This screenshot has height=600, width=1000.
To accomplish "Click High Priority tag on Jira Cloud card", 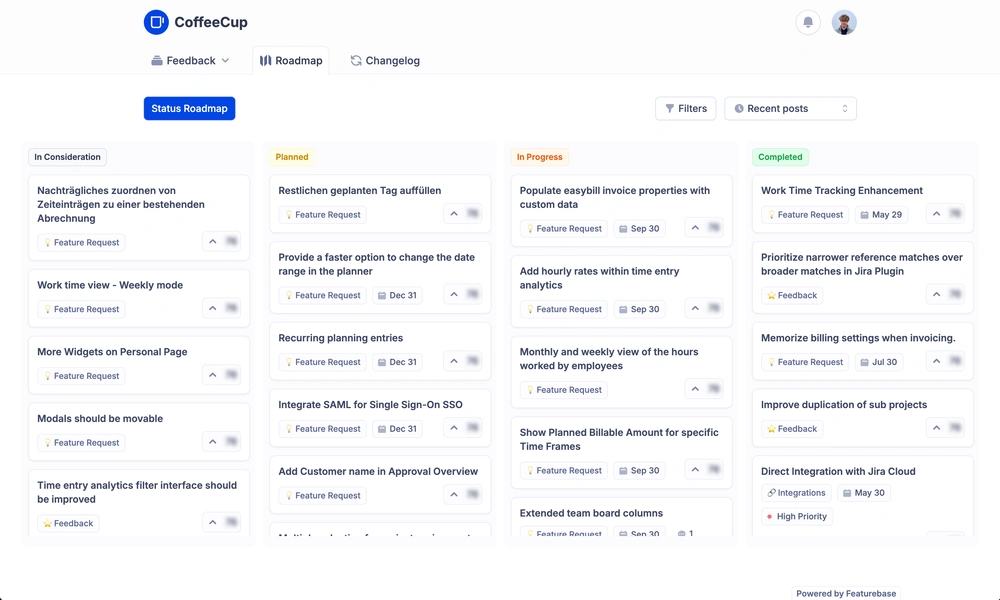I will pos(797,516).
